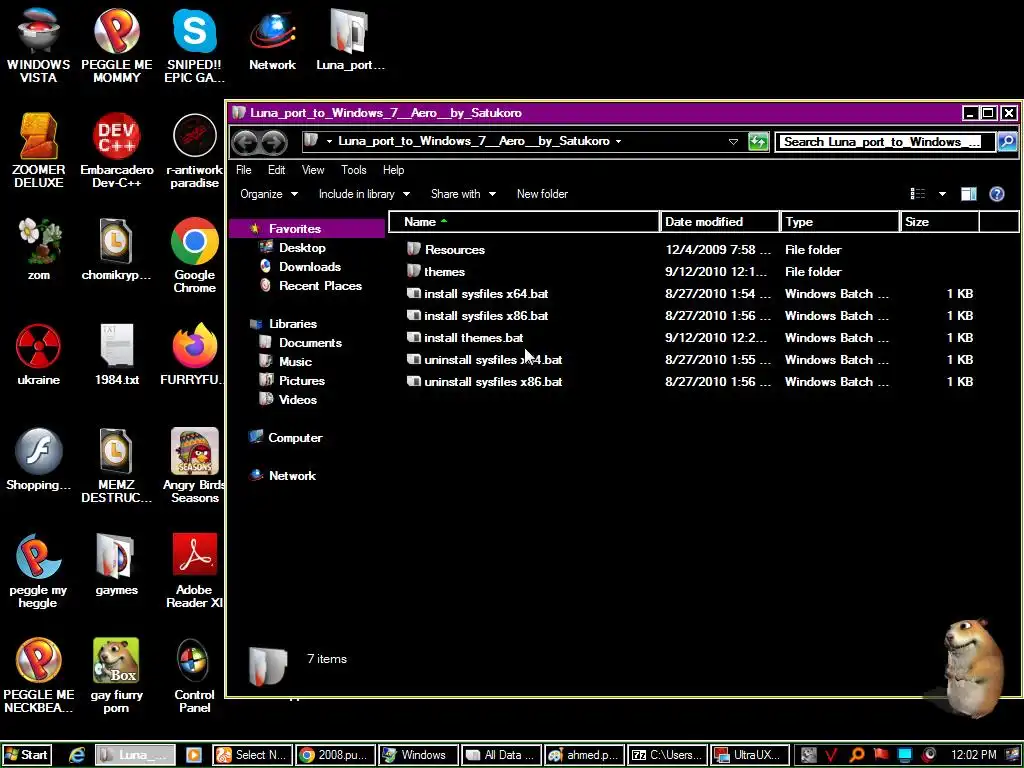
Task: Open the Tools menu
Action: [353, 170]
